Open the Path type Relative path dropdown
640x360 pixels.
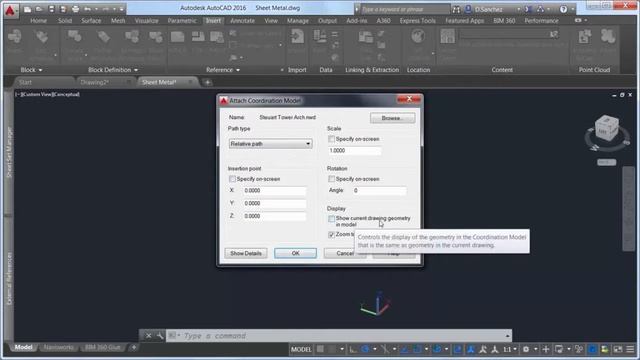(271, 144)
